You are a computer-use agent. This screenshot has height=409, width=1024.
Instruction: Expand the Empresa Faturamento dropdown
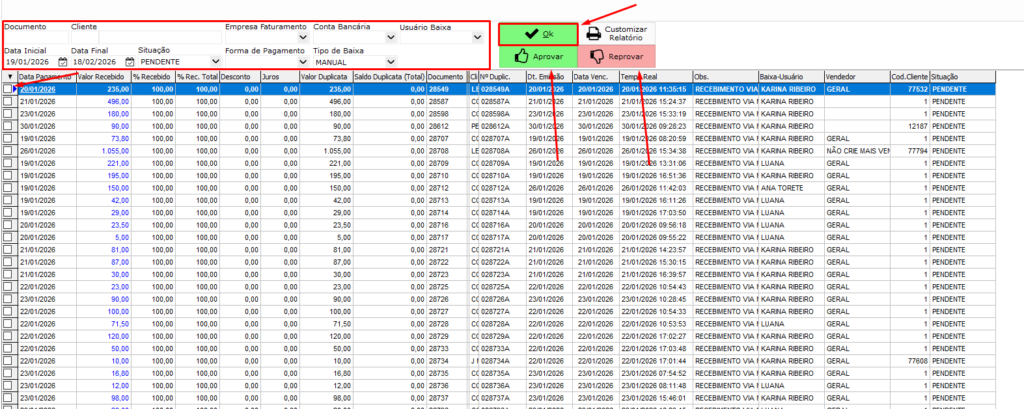click(303, 37)
